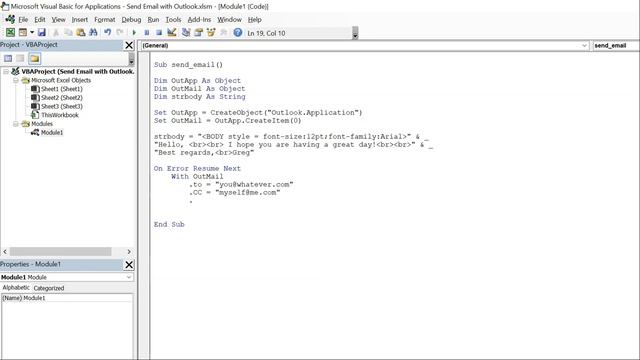
Task: Select Sheet2 (Sheet2) in project tree
Action: tap(61, 98)
